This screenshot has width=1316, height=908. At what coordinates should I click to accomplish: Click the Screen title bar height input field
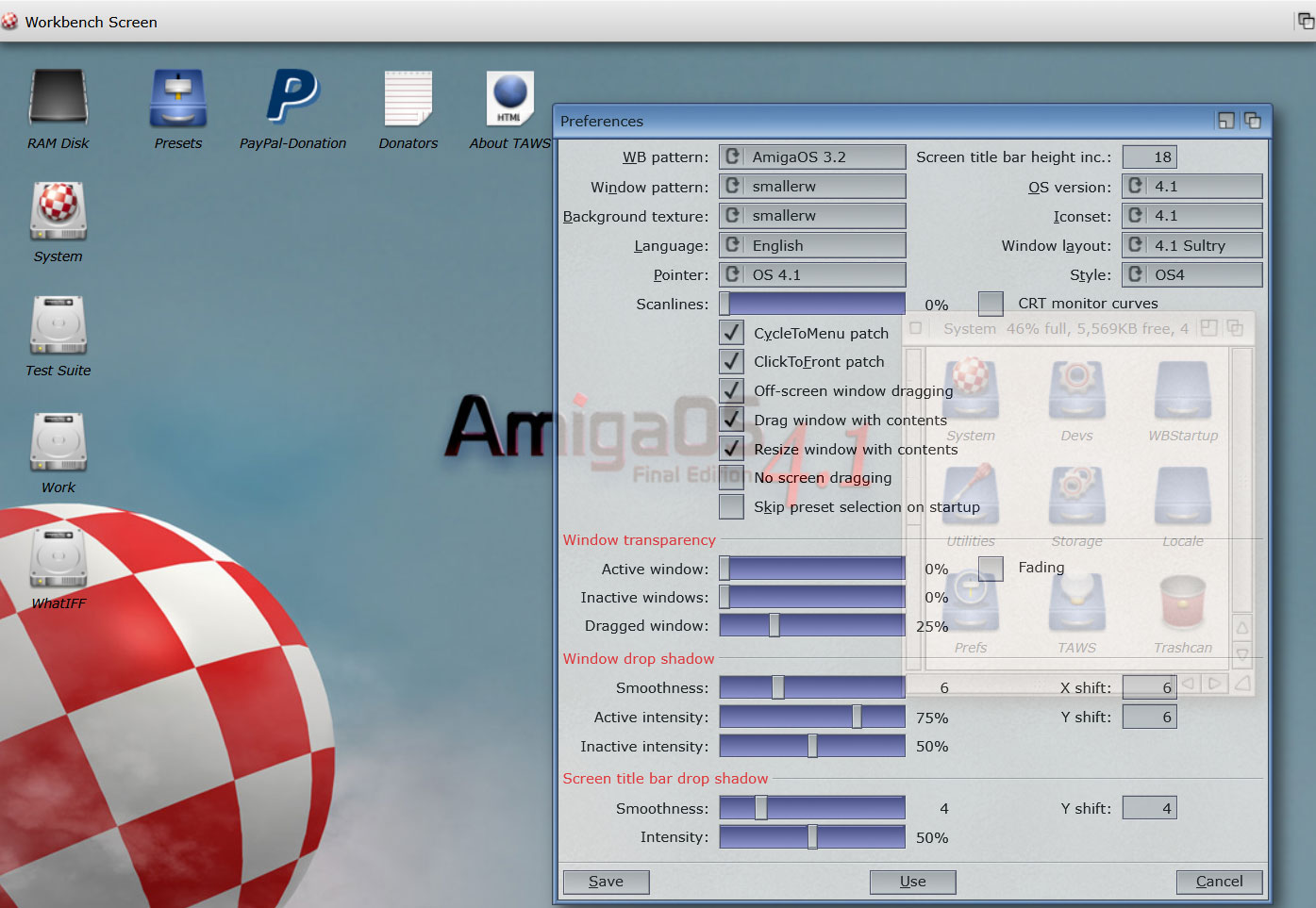click(1149, 156)
